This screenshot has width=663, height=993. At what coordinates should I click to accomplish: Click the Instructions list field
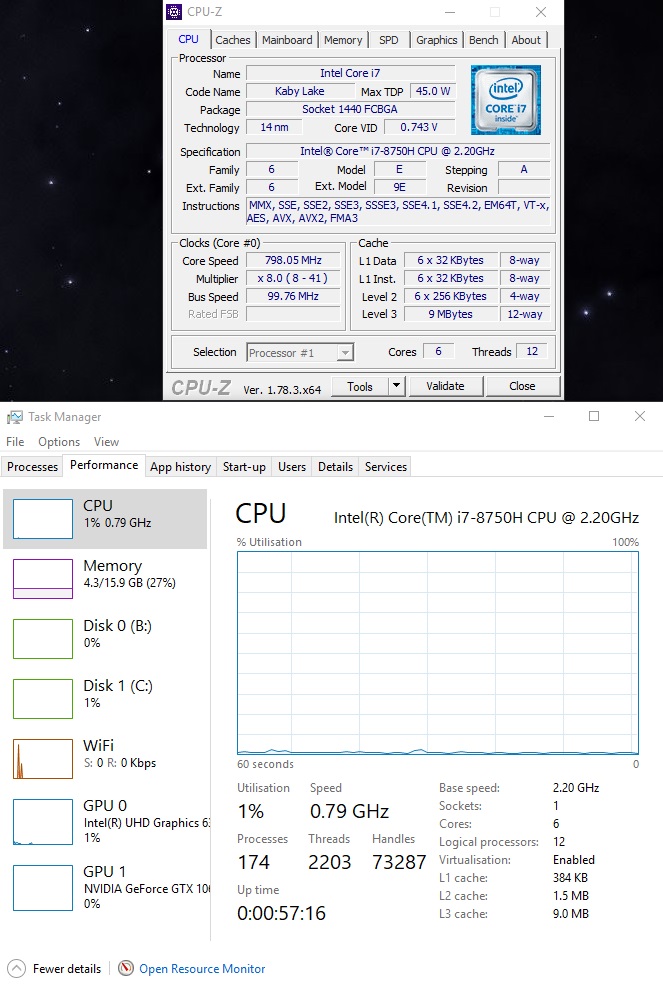[x=398, y=212]
